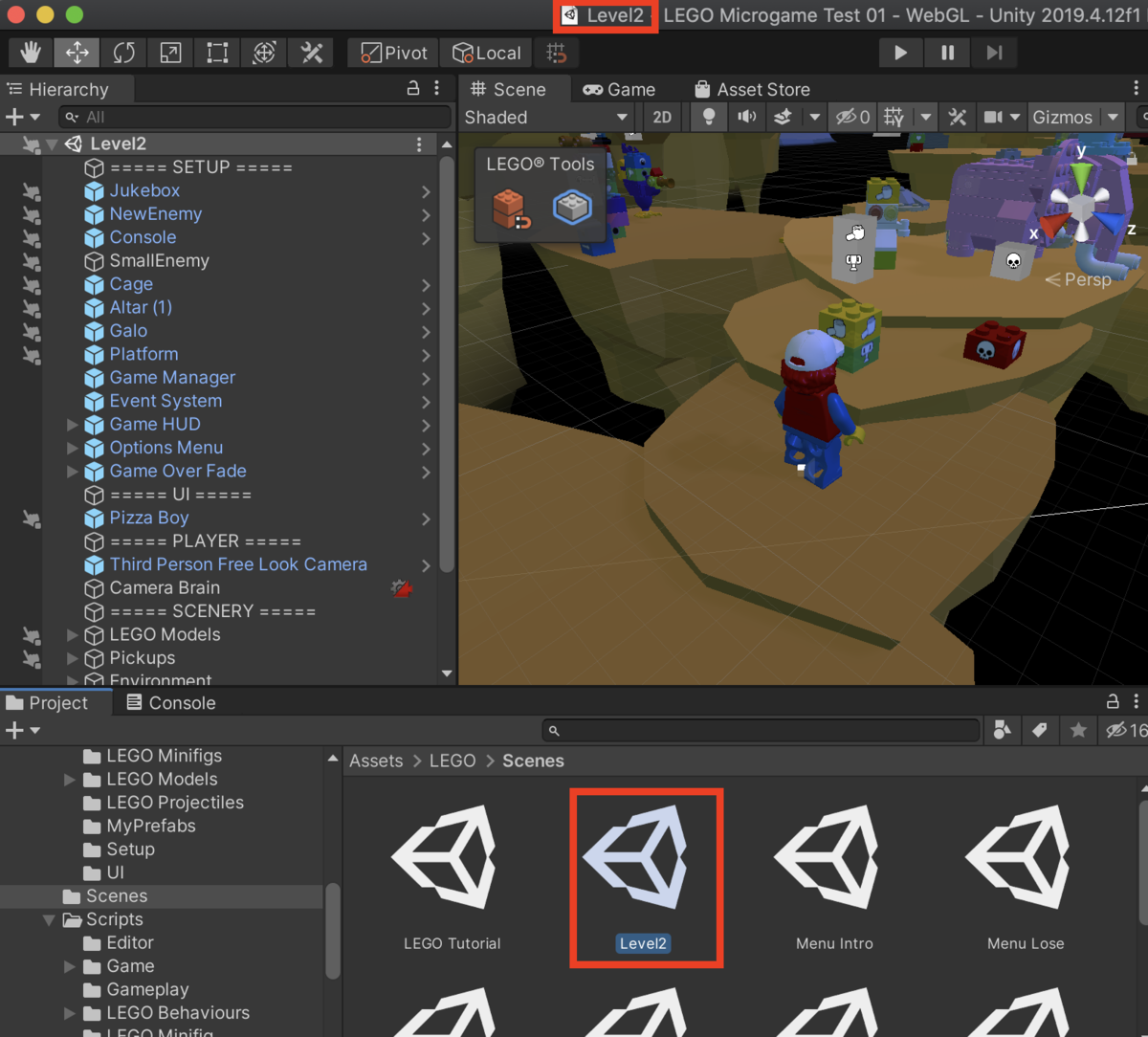1148x1037 pixels.
Task: Click Assets in breadcrumb path
Action: click(376, 761)
